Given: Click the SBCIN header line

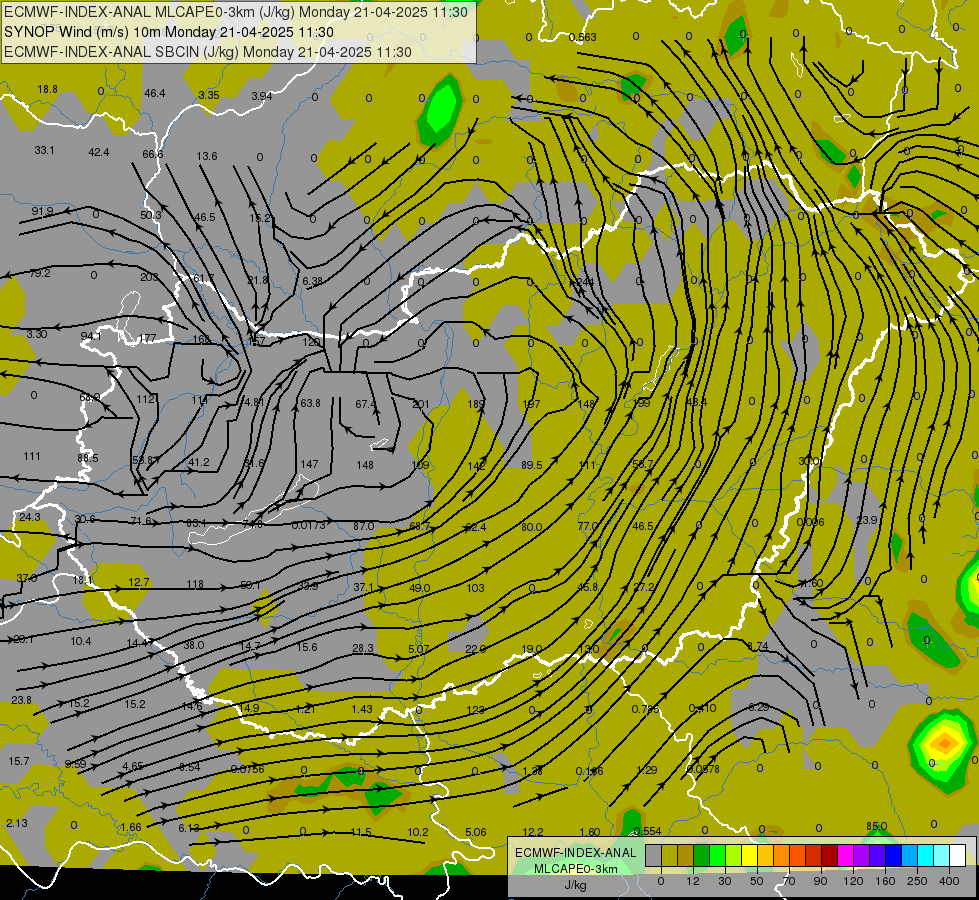Looking at the screenshot, I should (208, 52).
